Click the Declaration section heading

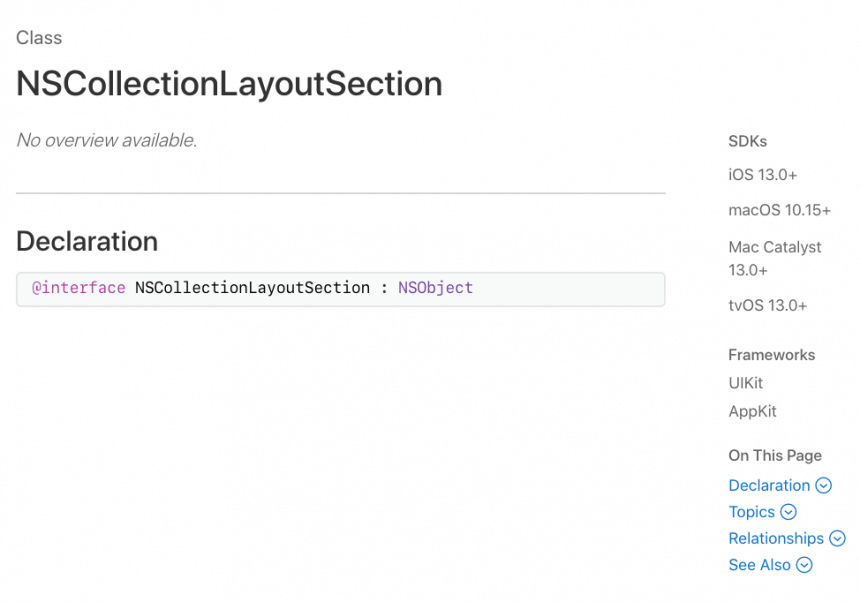(86, 242)
